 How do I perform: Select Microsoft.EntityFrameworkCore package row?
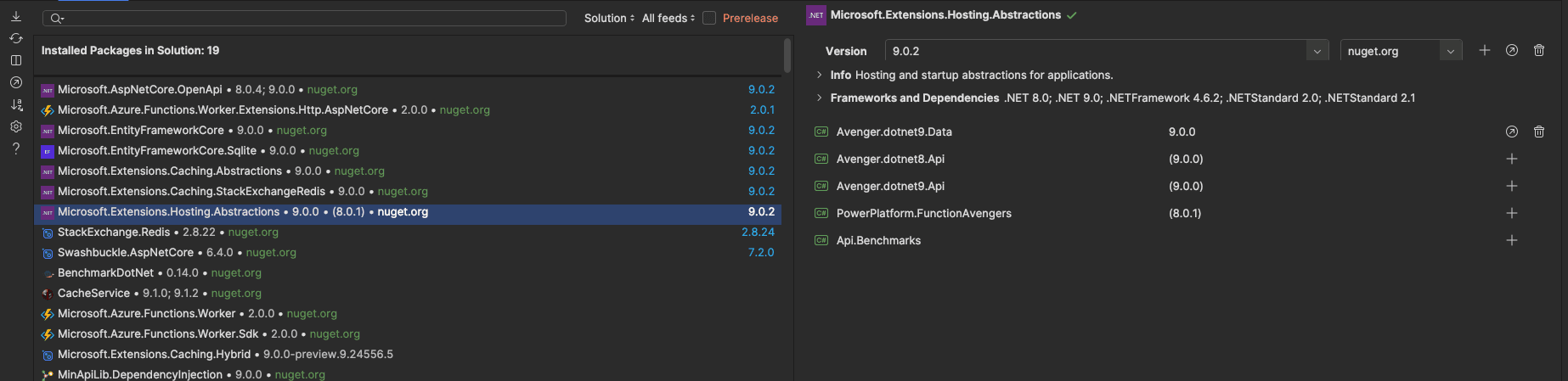pyautogui.click(x=408, y=130)
